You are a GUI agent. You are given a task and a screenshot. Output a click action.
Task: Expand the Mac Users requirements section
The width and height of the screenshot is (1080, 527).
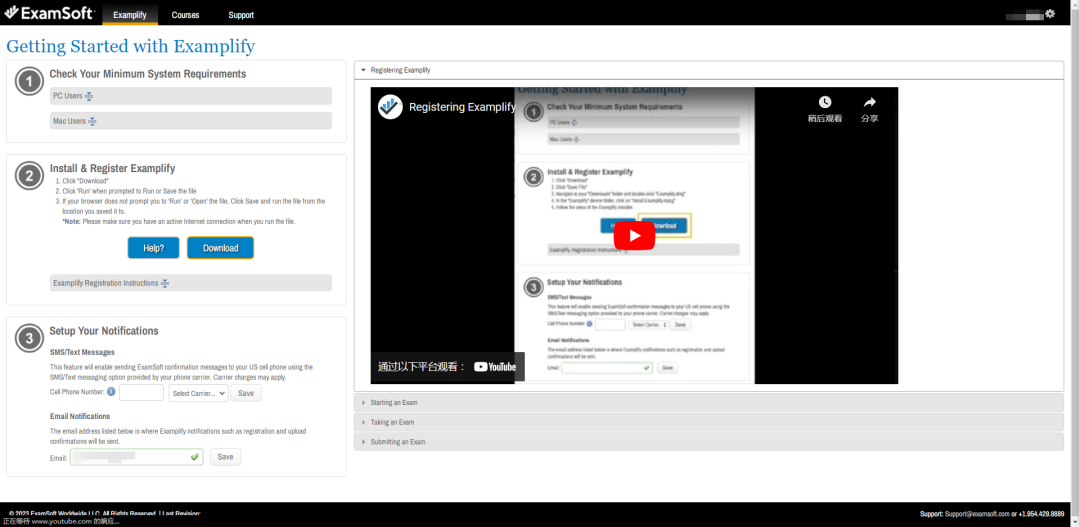(191, 121)
